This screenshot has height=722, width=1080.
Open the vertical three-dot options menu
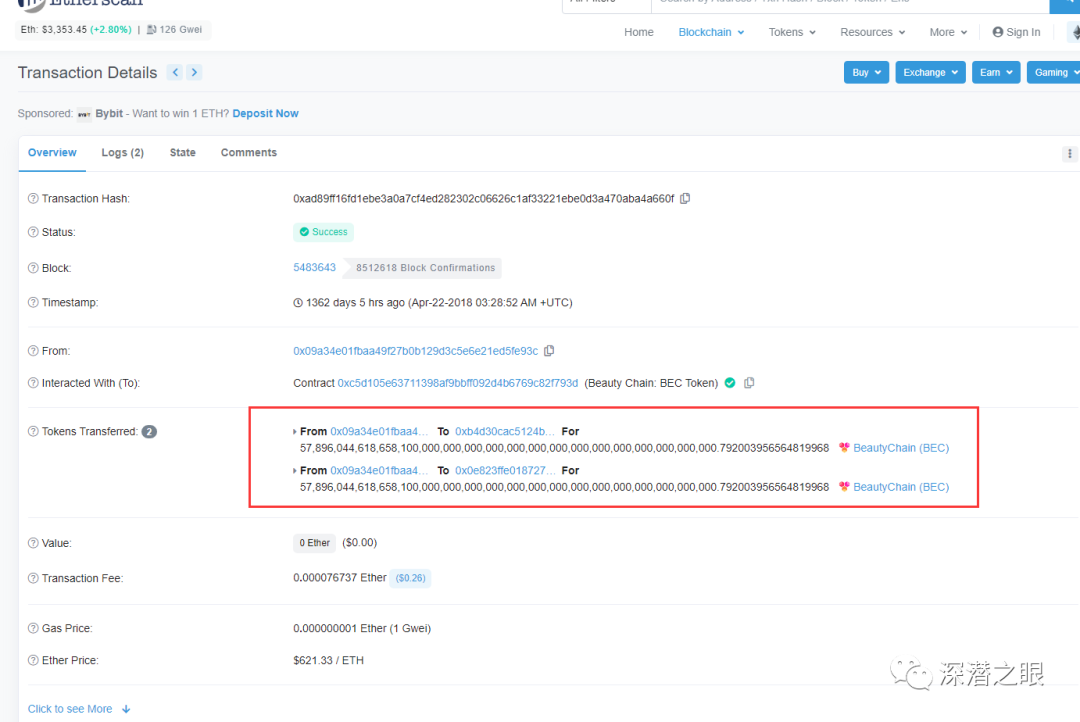(x=1069, y=154)
